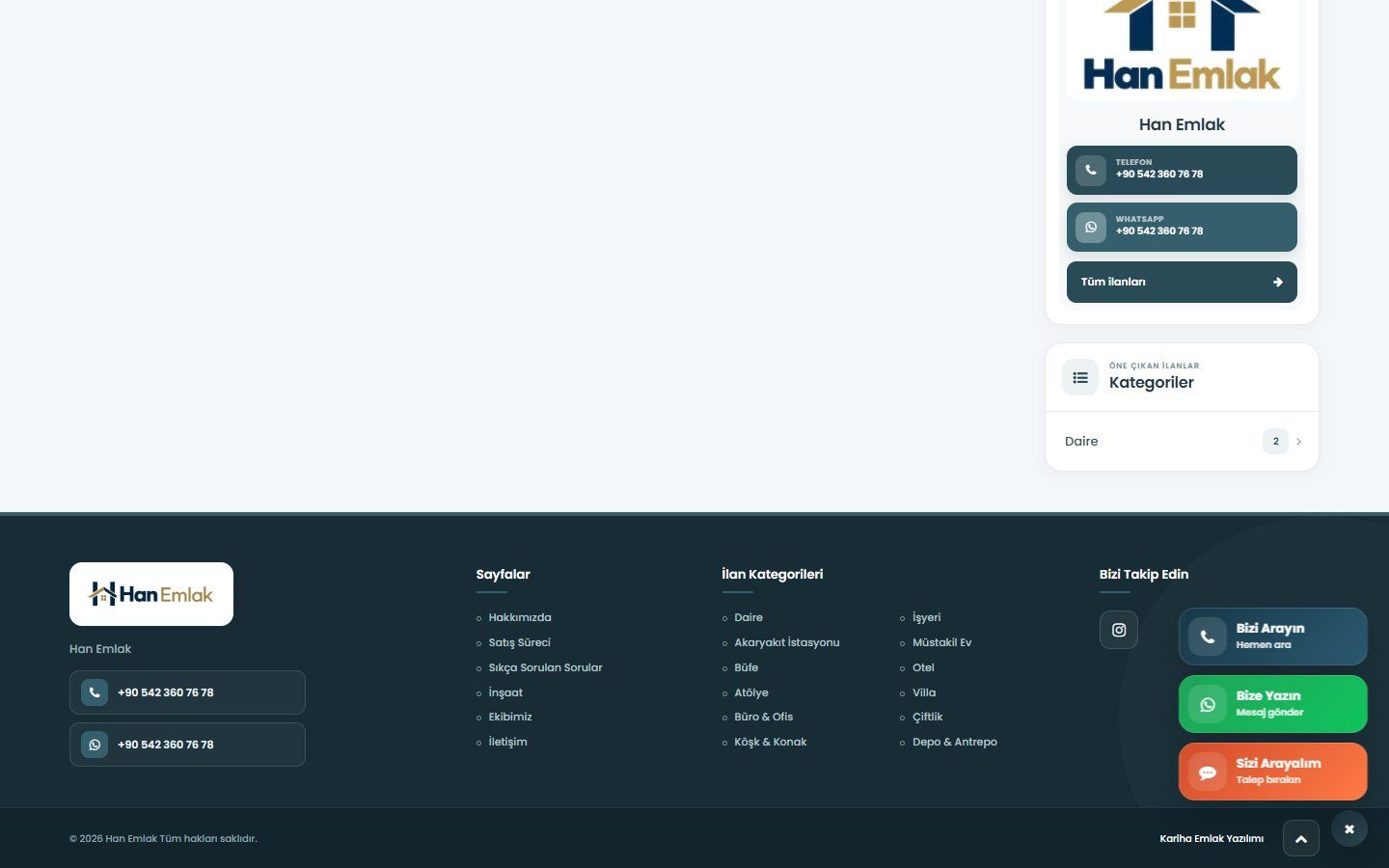The width and height of the screenshot is (1389, 868).
Task: Open Büro & Ofis category
Action: tap(764, 717)
